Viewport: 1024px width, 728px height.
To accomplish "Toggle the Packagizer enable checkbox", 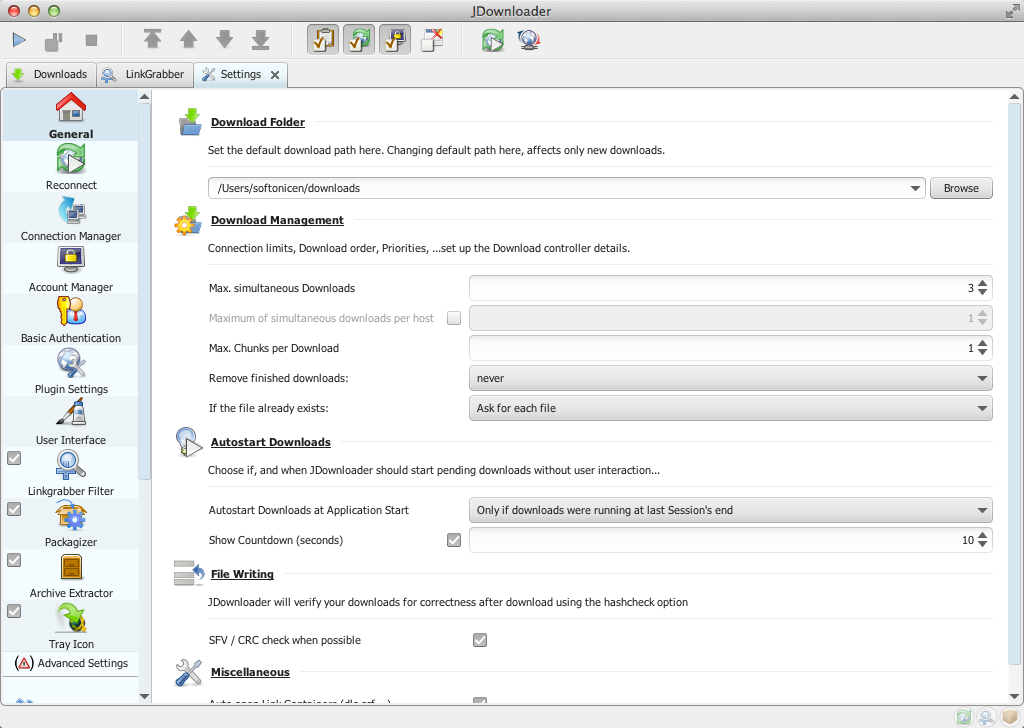I will [14, 509].
